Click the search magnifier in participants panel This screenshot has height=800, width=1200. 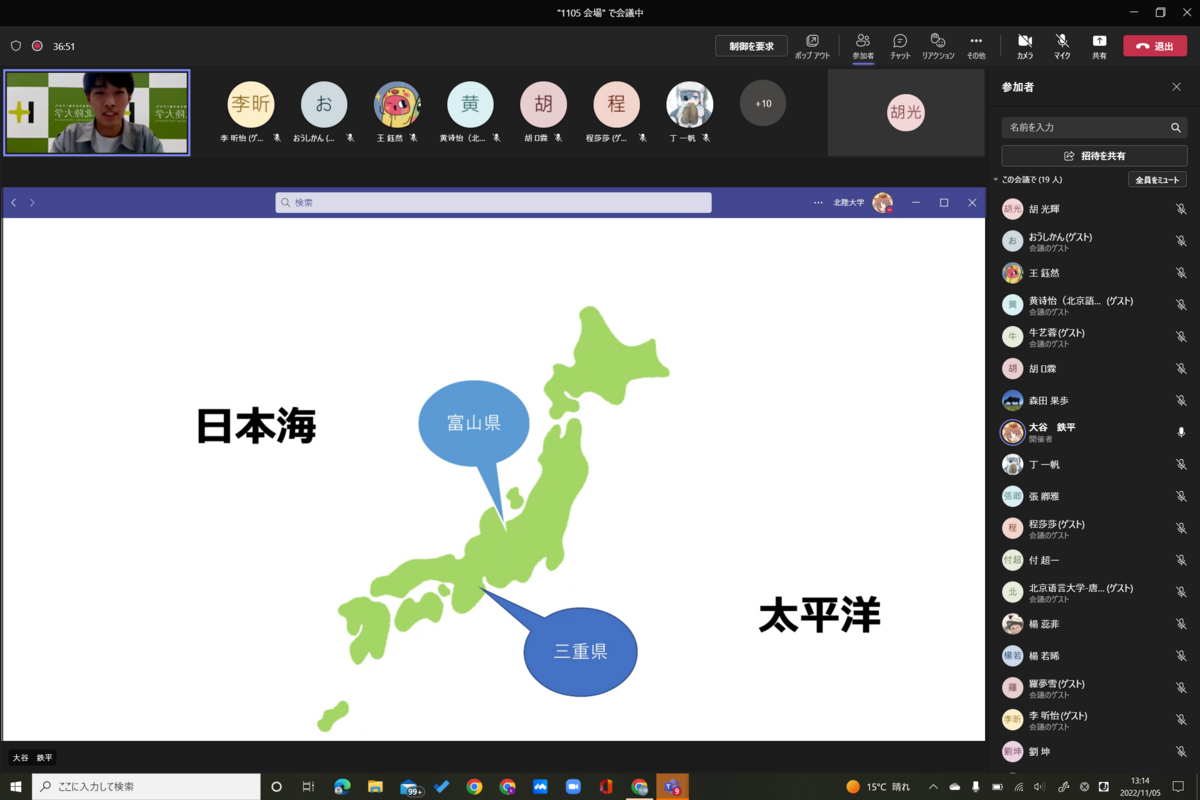click(x=1176, y=128)
